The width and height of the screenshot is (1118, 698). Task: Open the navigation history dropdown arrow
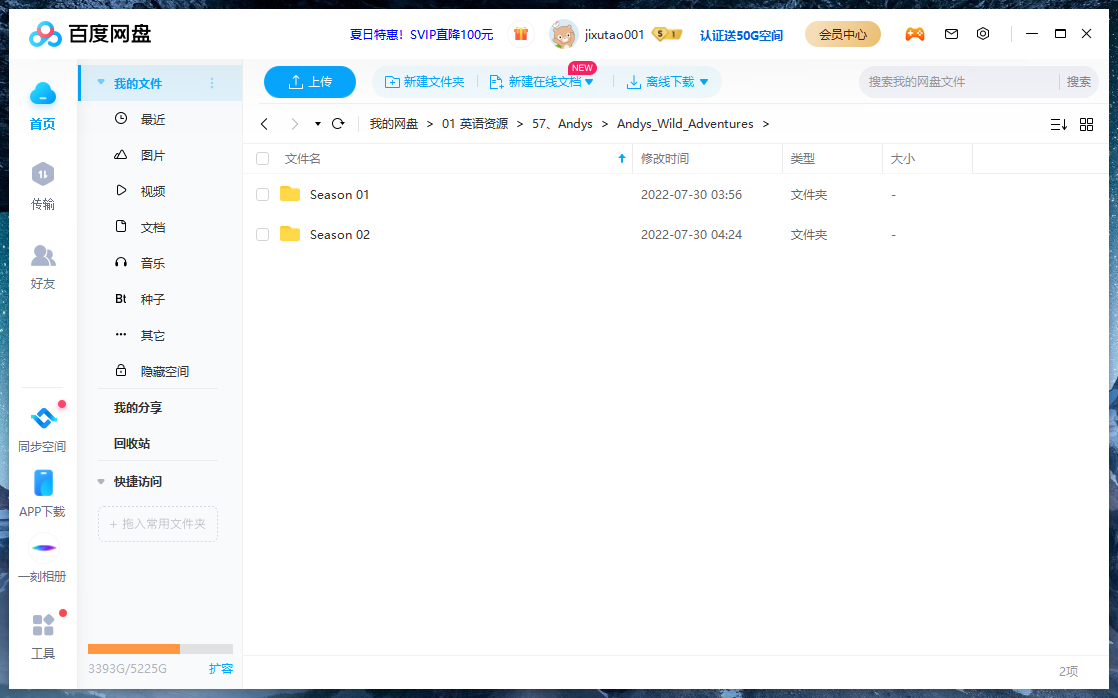click(317, 124)
